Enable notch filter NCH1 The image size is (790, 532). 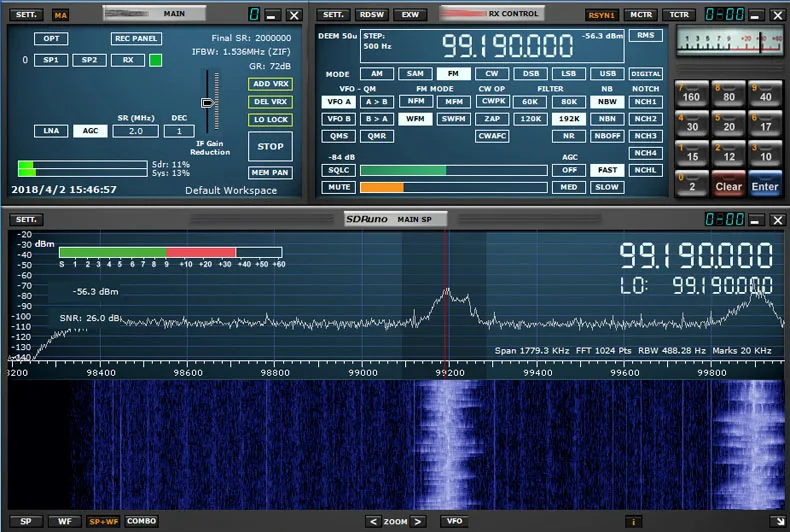point(645,102)
